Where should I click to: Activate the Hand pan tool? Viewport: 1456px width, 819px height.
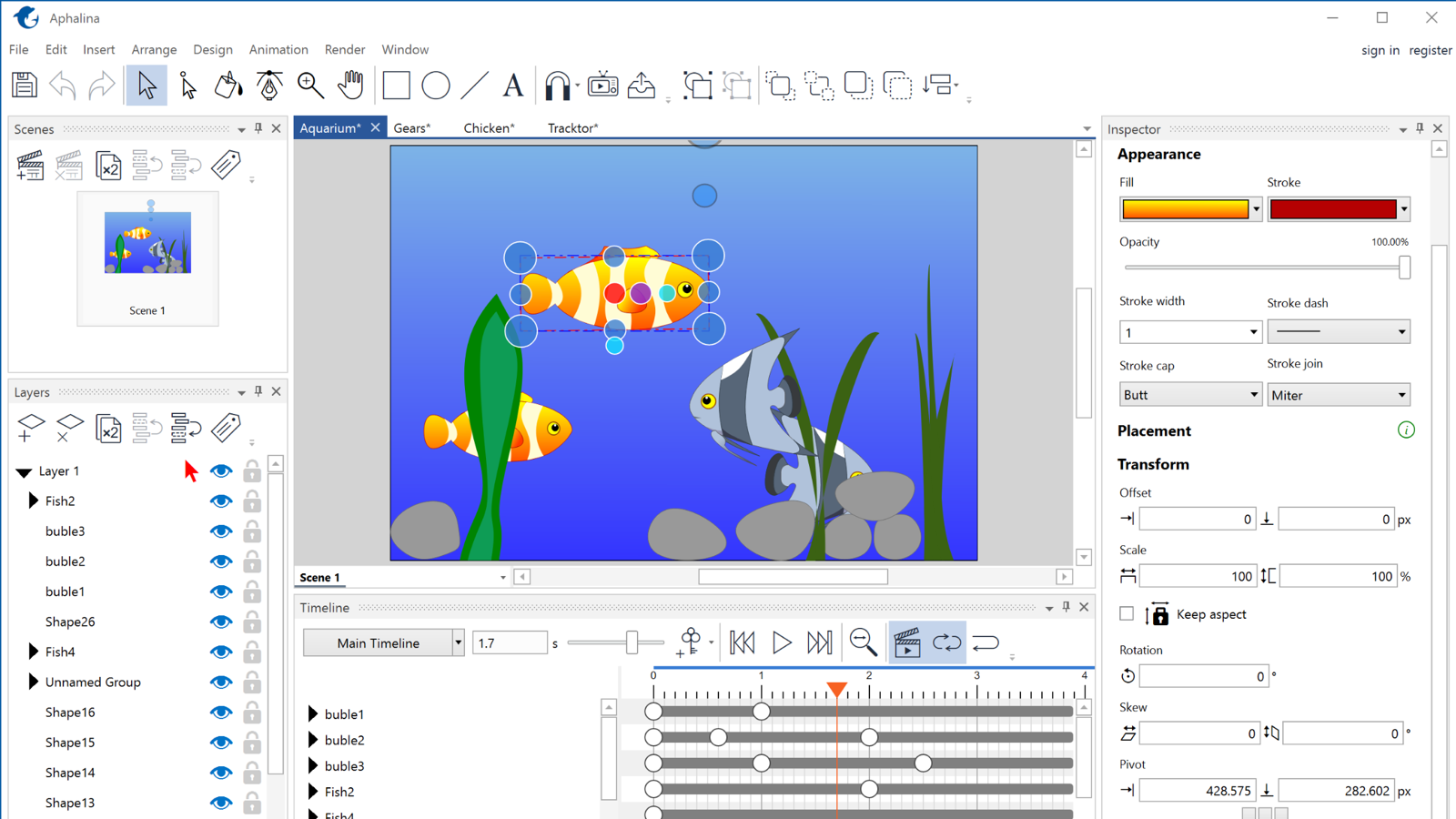351,85
